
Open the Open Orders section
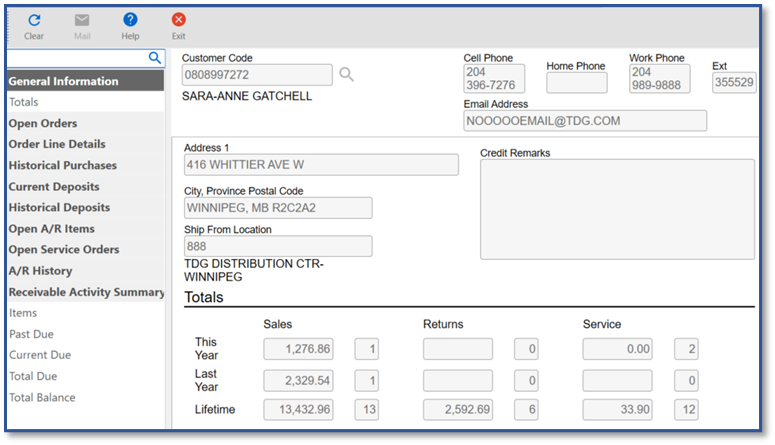pos(86,123)
